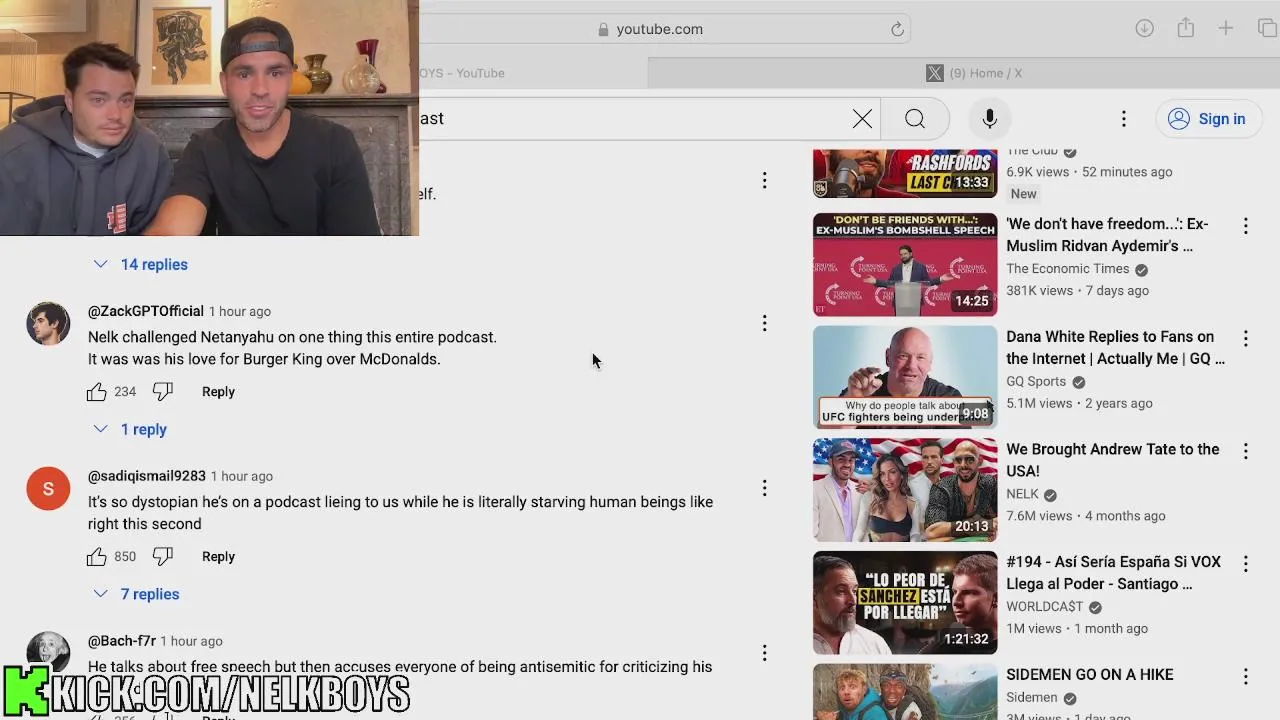Open The Economic Times channel name
This screenshot has width=1280, height=720.
pos(1067,269)
